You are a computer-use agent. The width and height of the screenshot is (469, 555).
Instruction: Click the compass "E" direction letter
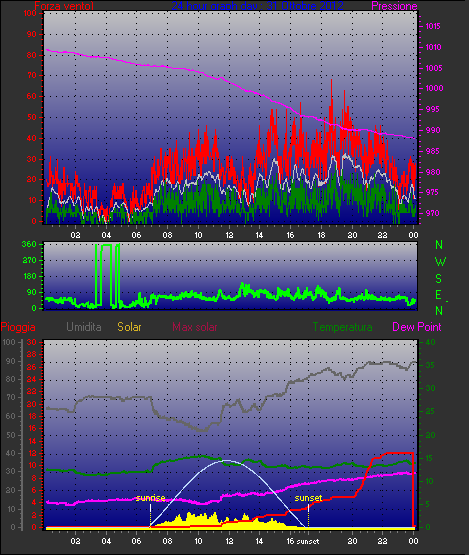[x=439, y=295]
